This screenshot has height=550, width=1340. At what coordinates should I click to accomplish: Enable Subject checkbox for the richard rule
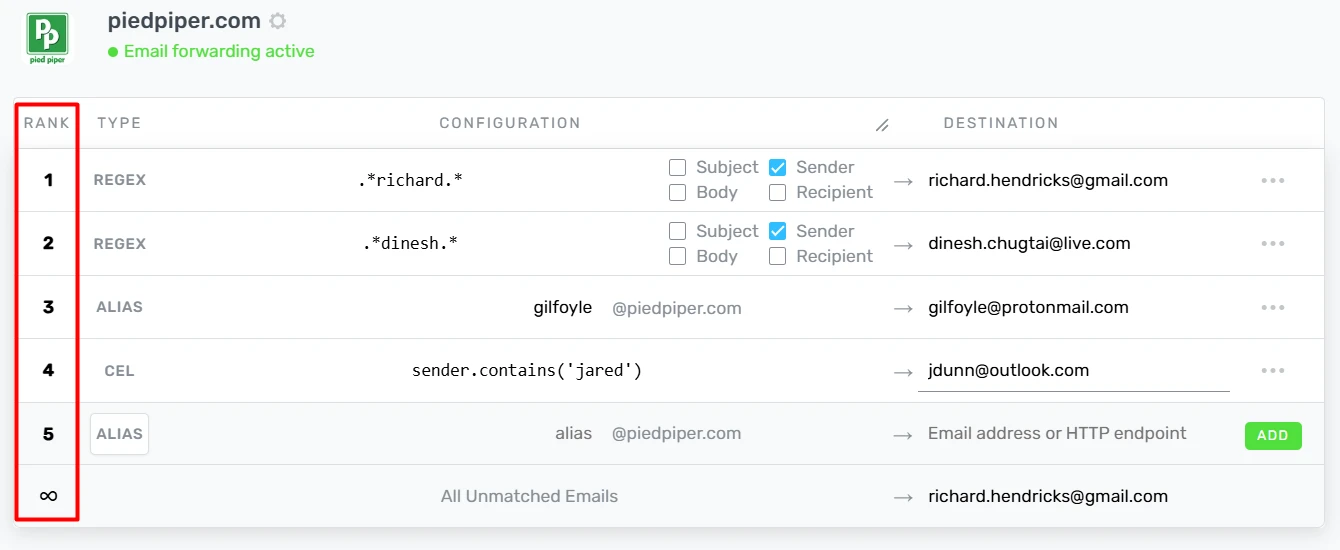click(677, 167)
